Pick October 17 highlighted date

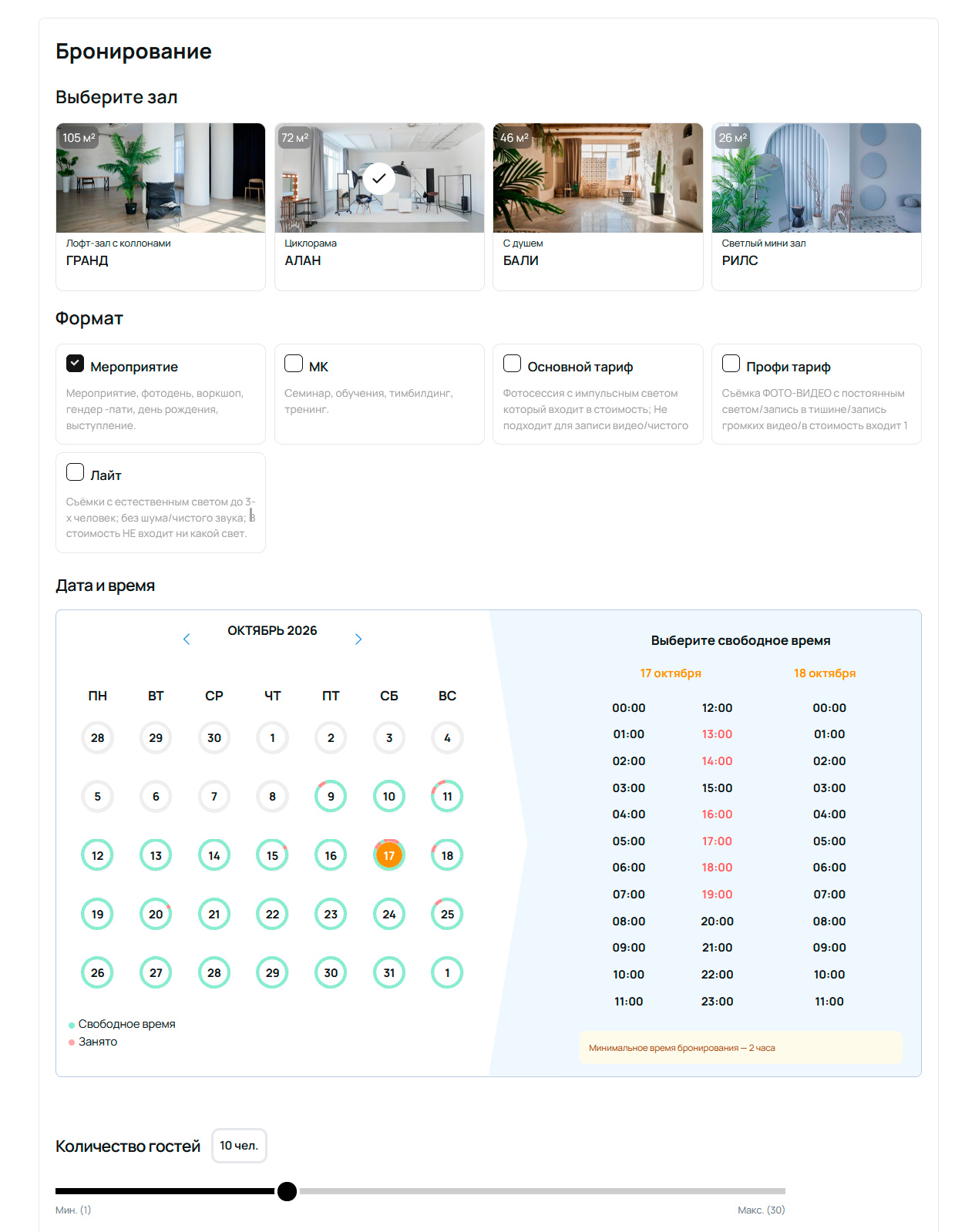(x=389, y=855)
